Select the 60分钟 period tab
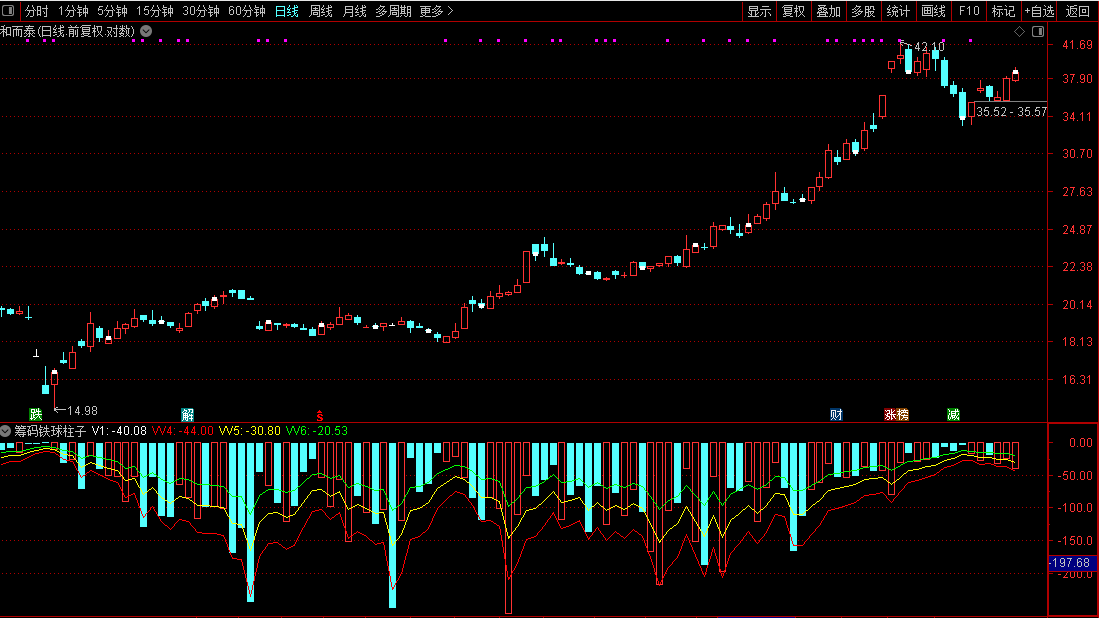This screenshot has height=618, width=1099. coord(247,11)
